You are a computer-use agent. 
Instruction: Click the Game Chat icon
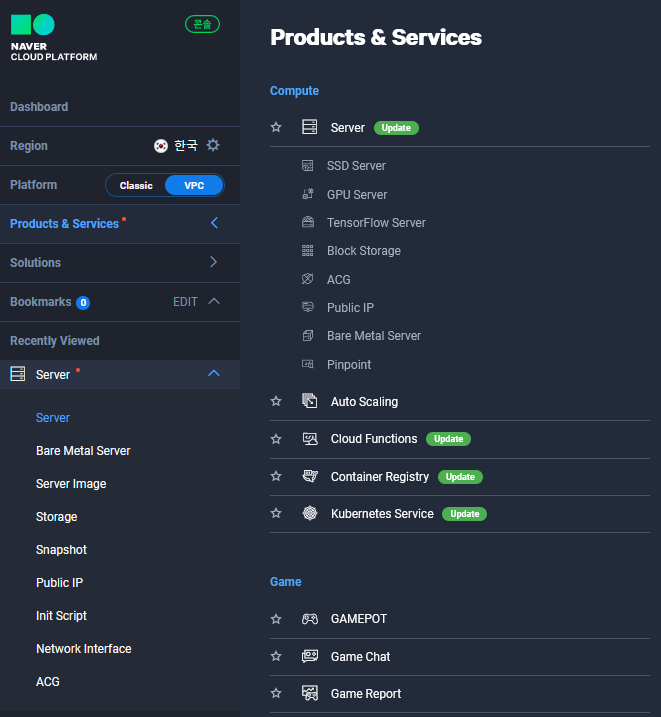coord(310,657)
